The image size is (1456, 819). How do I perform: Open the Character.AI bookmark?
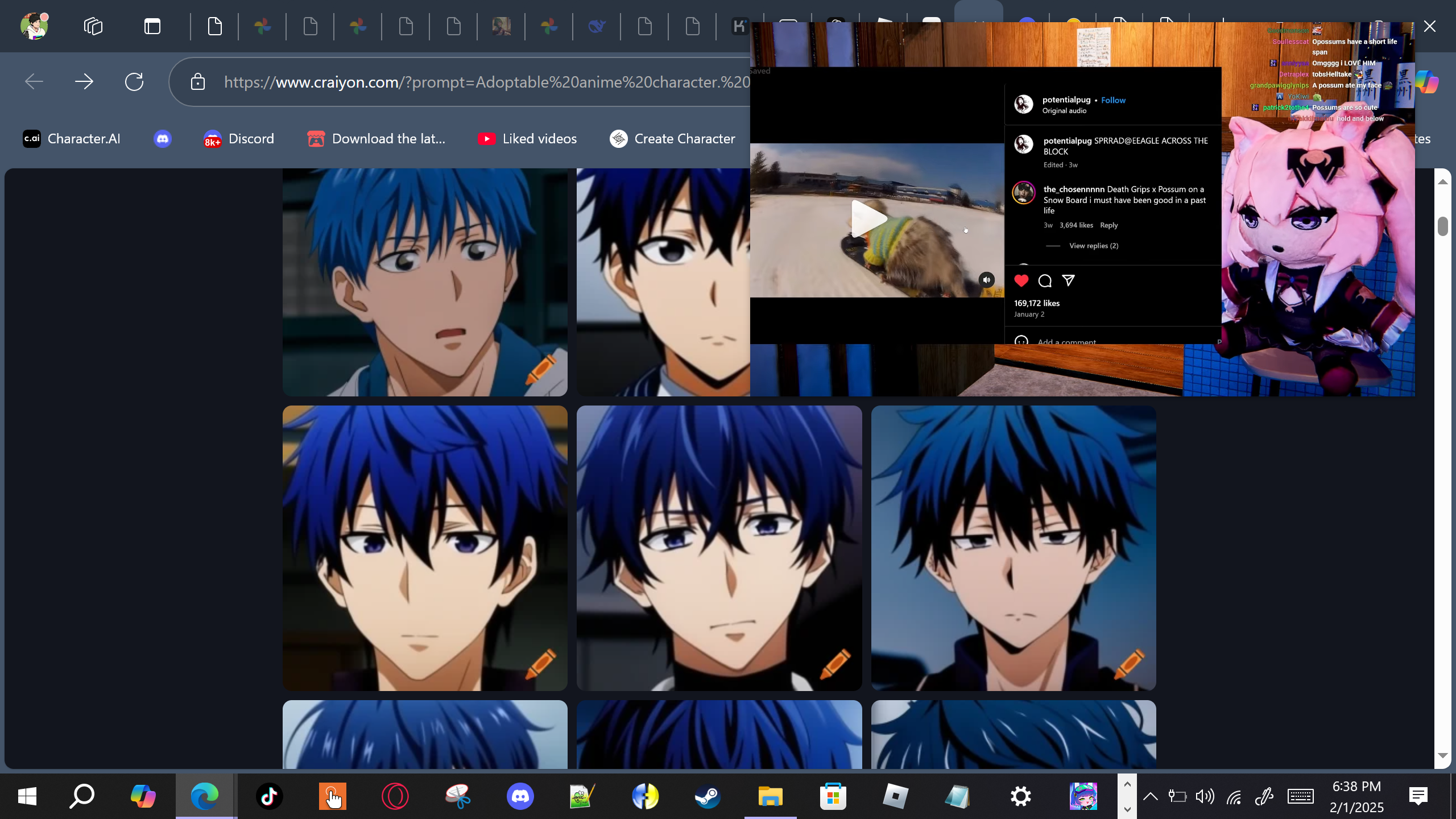(72, 139)
